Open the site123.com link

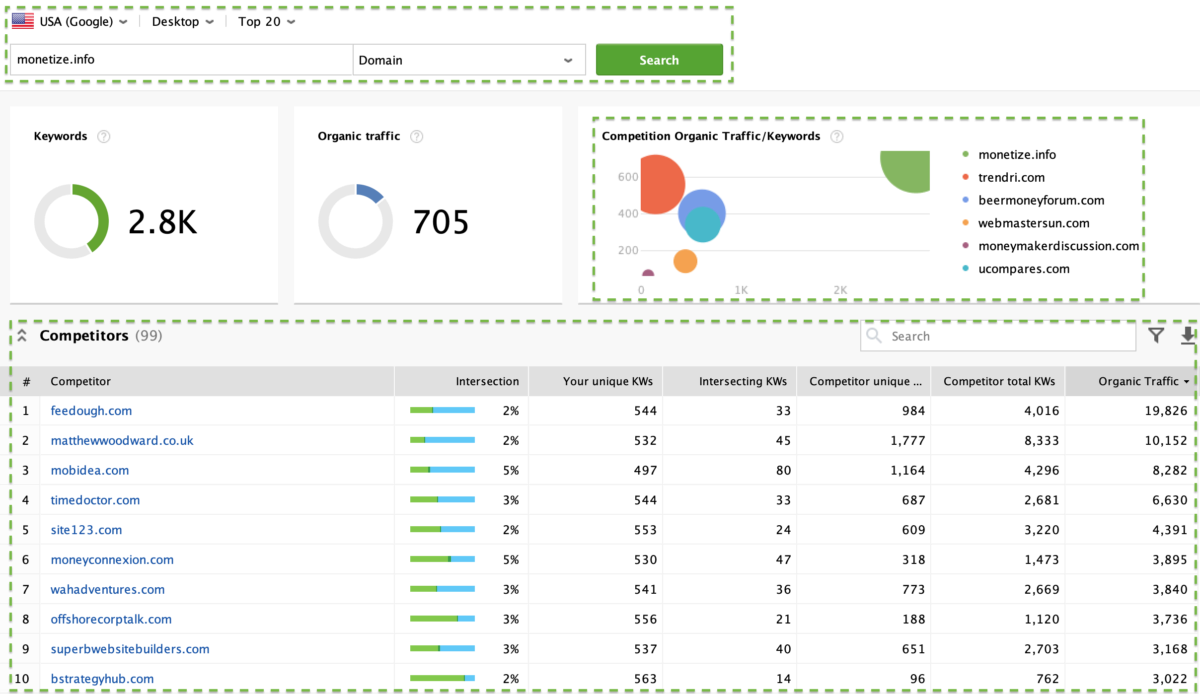point(86,530)
